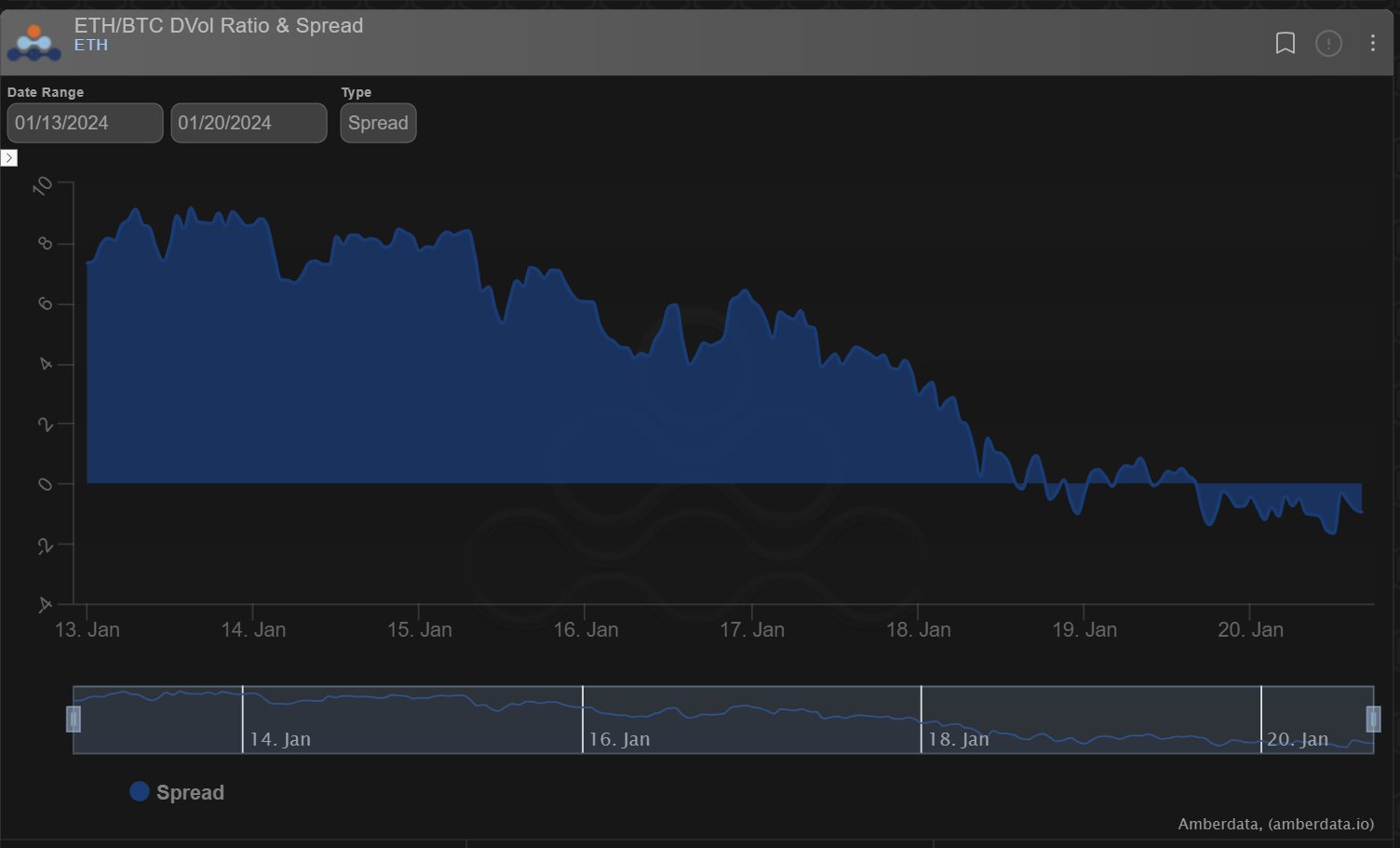Click the Spread legend label to hide series
Image resolution: width=1400 pixels, height=848 pixels.
191,792
